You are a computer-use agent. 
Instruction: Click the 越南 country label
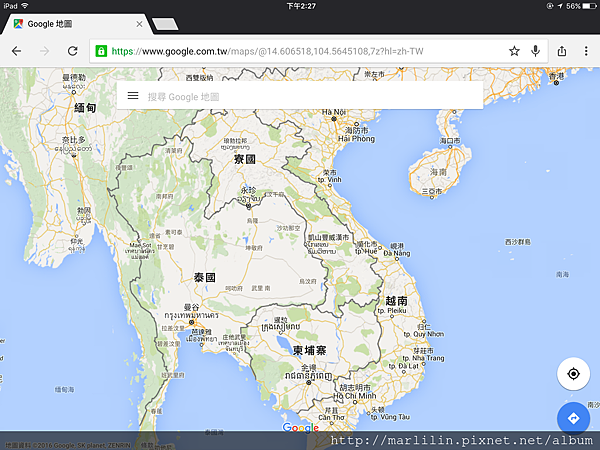click(396, 301)
